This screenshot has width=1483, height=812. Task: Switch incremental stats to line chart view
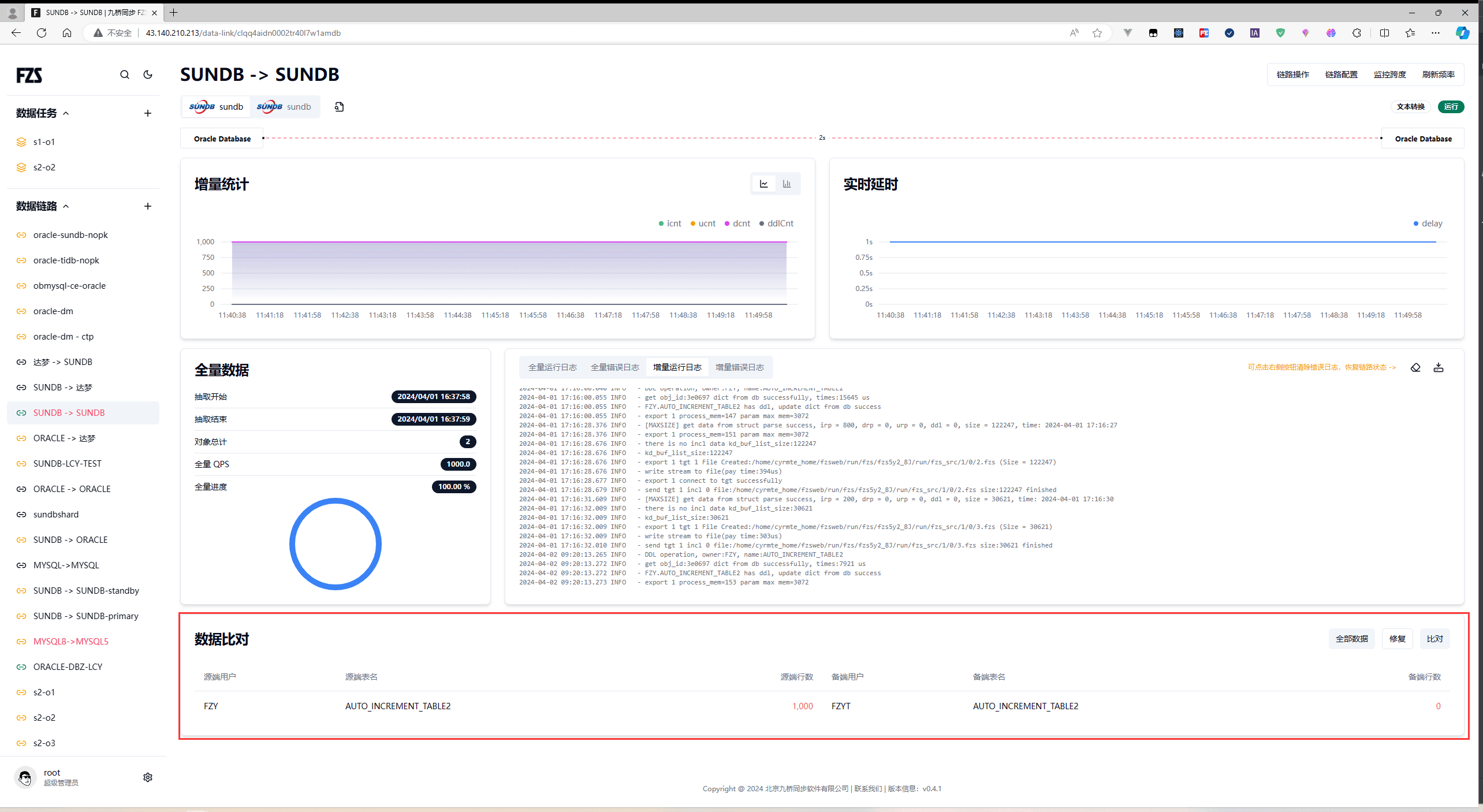click(764, 184)
